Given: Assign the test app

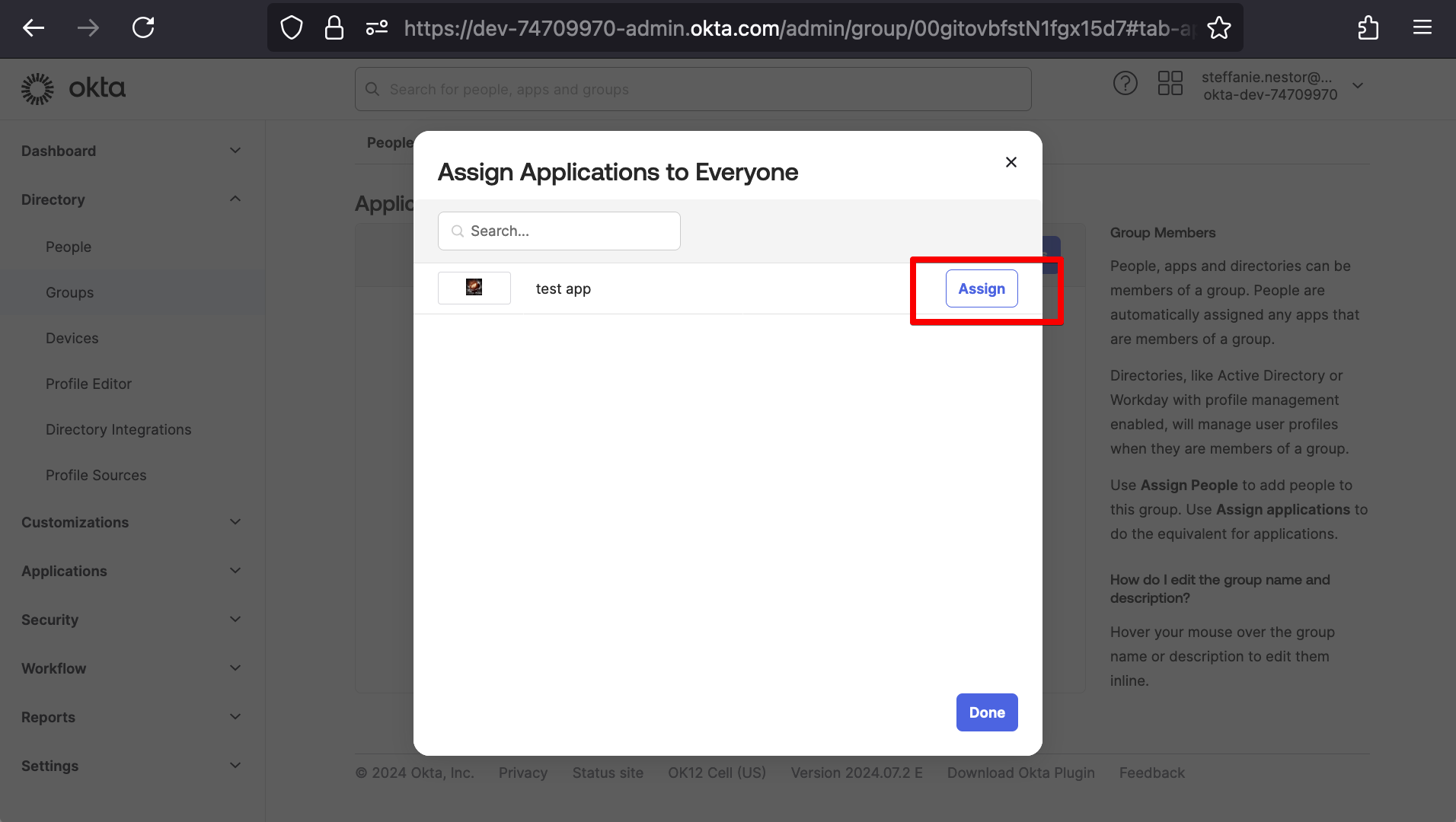Looking at the screenshot, I should click(982, 288).
